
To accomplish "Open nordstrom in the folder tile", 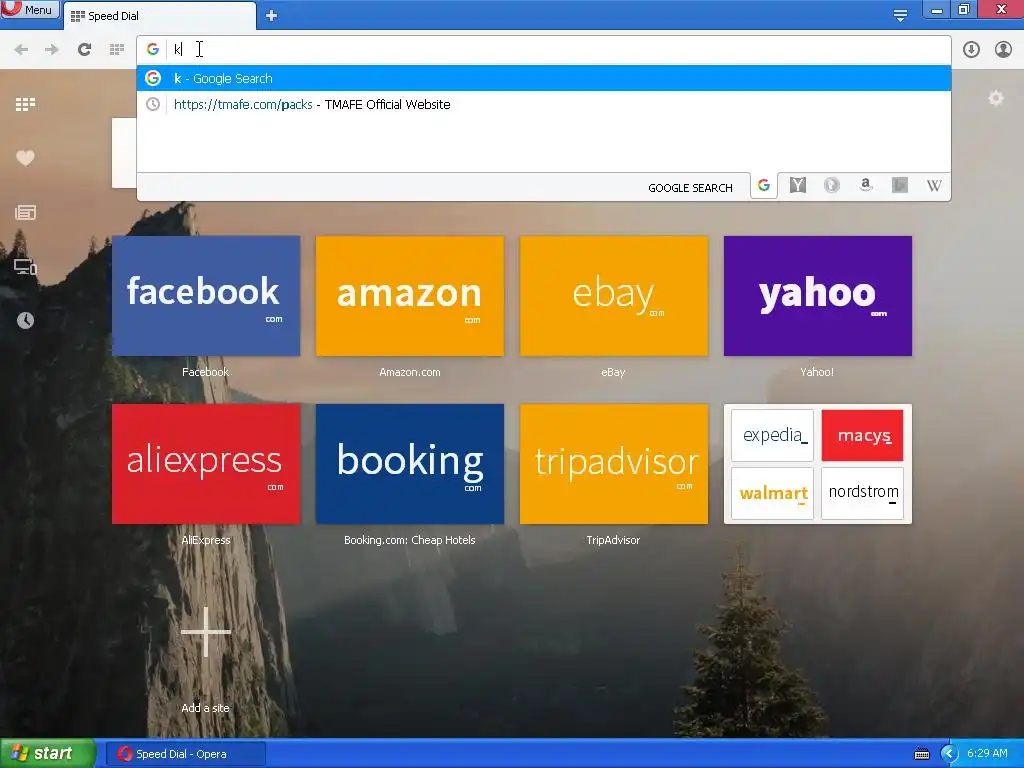I will (x=862, y=493).
